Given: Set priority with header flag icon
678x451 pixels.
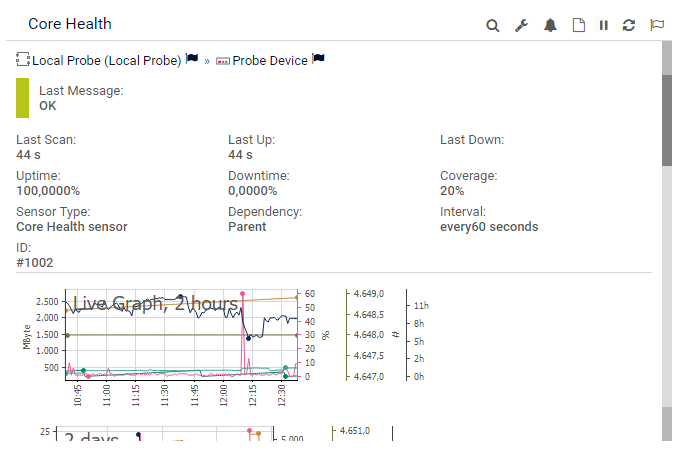Looking at the screenshot, I should pyautogui.click(x=657, y=25).
